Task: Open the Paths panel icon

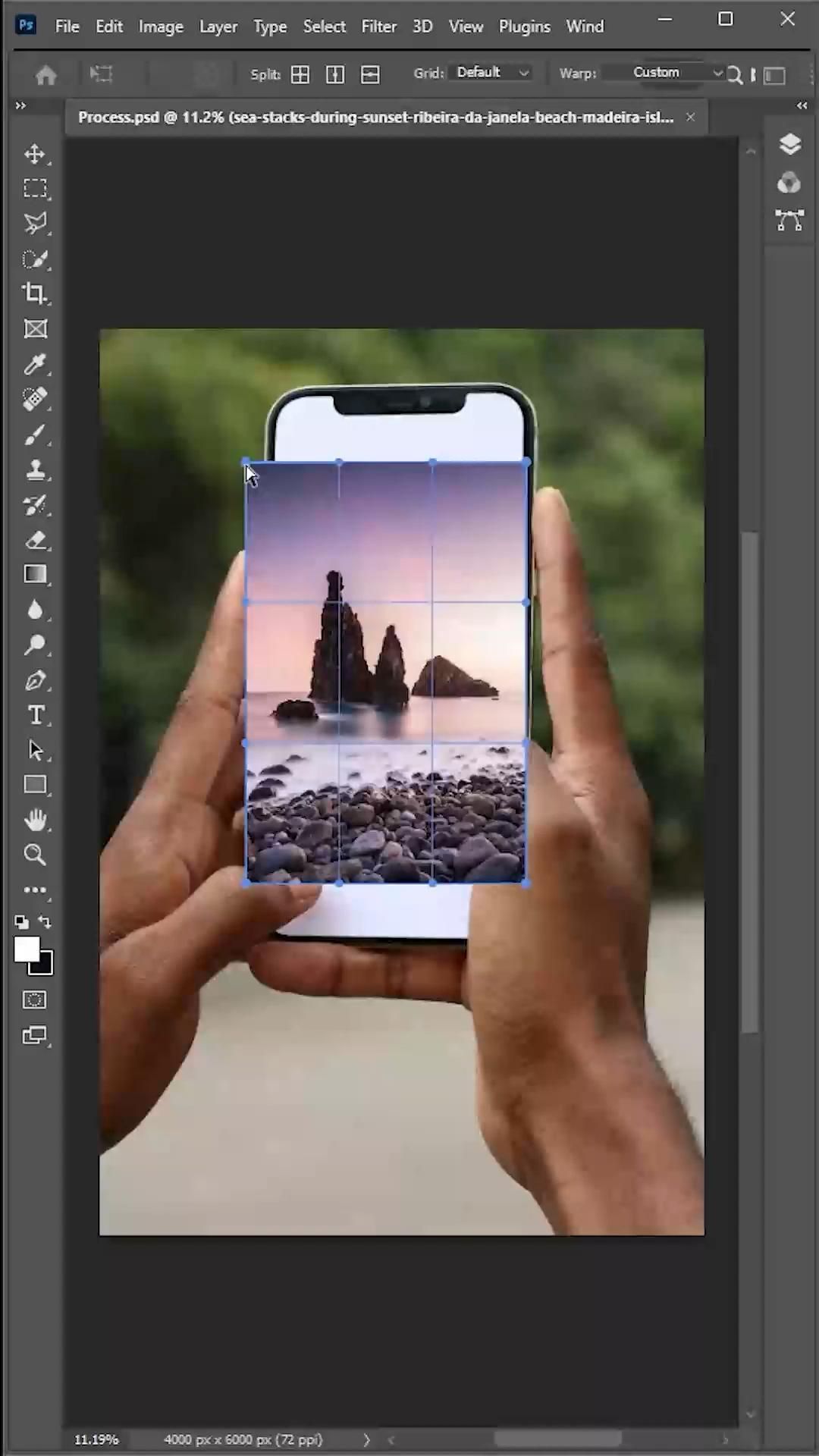Action: (789, 221)
